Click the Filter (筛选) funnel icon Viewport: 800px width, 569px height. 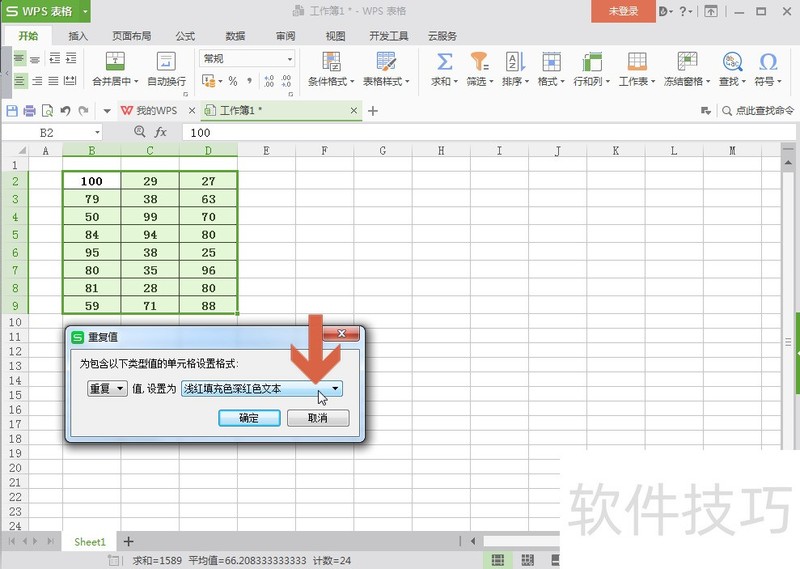click(x=479, y=62)
